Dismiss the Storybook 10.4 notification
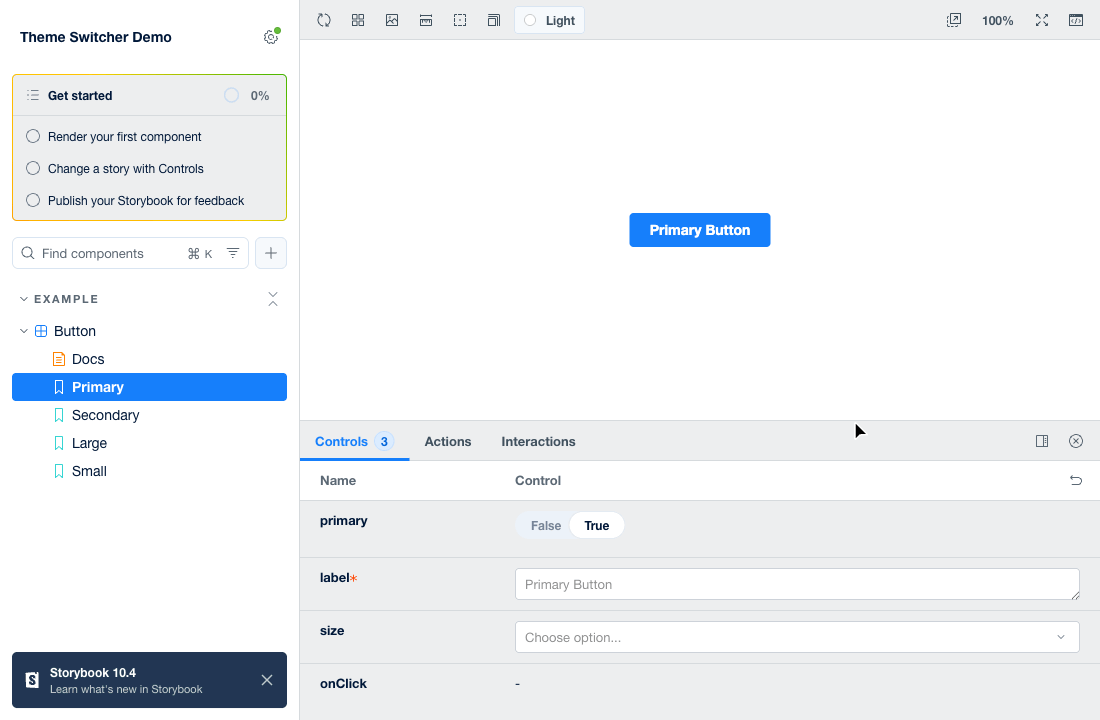Image resolution: width=1100 pixels, height=720 pixels. [267, 680]
